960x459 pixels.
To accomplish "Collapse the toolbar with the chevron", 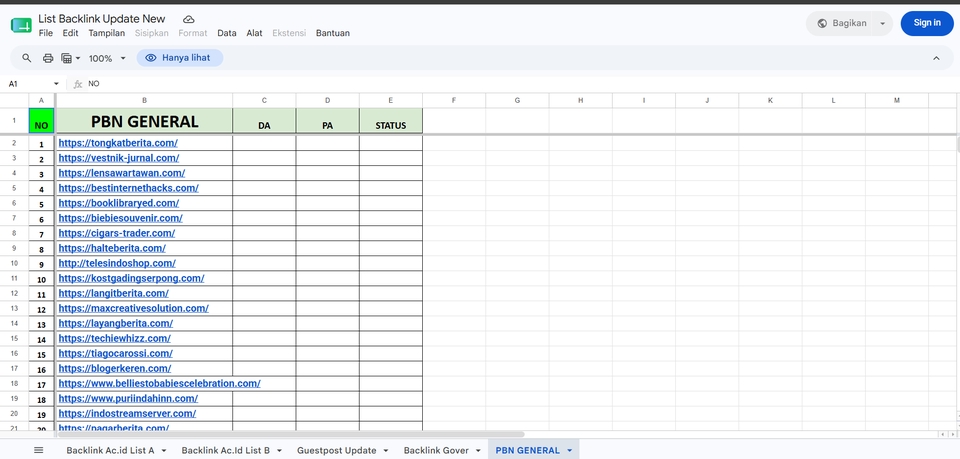I will 936,58.
